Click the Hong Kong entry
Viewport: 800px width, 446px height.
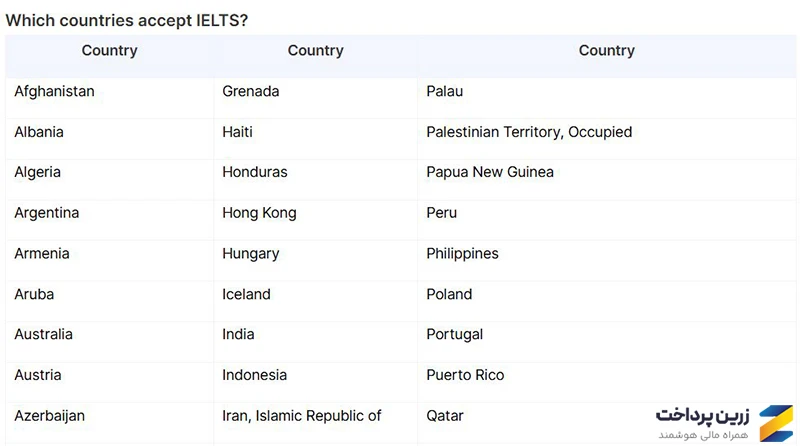[259, 213]
